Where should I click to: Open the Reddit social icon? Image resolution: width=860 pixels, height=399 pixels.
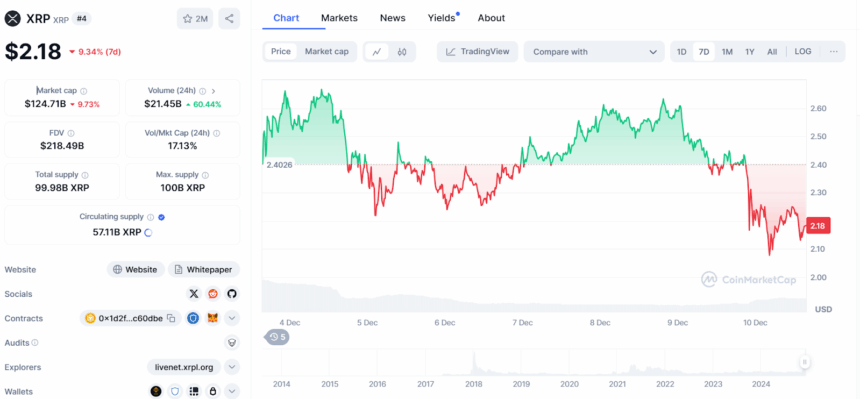pos(213,294)
